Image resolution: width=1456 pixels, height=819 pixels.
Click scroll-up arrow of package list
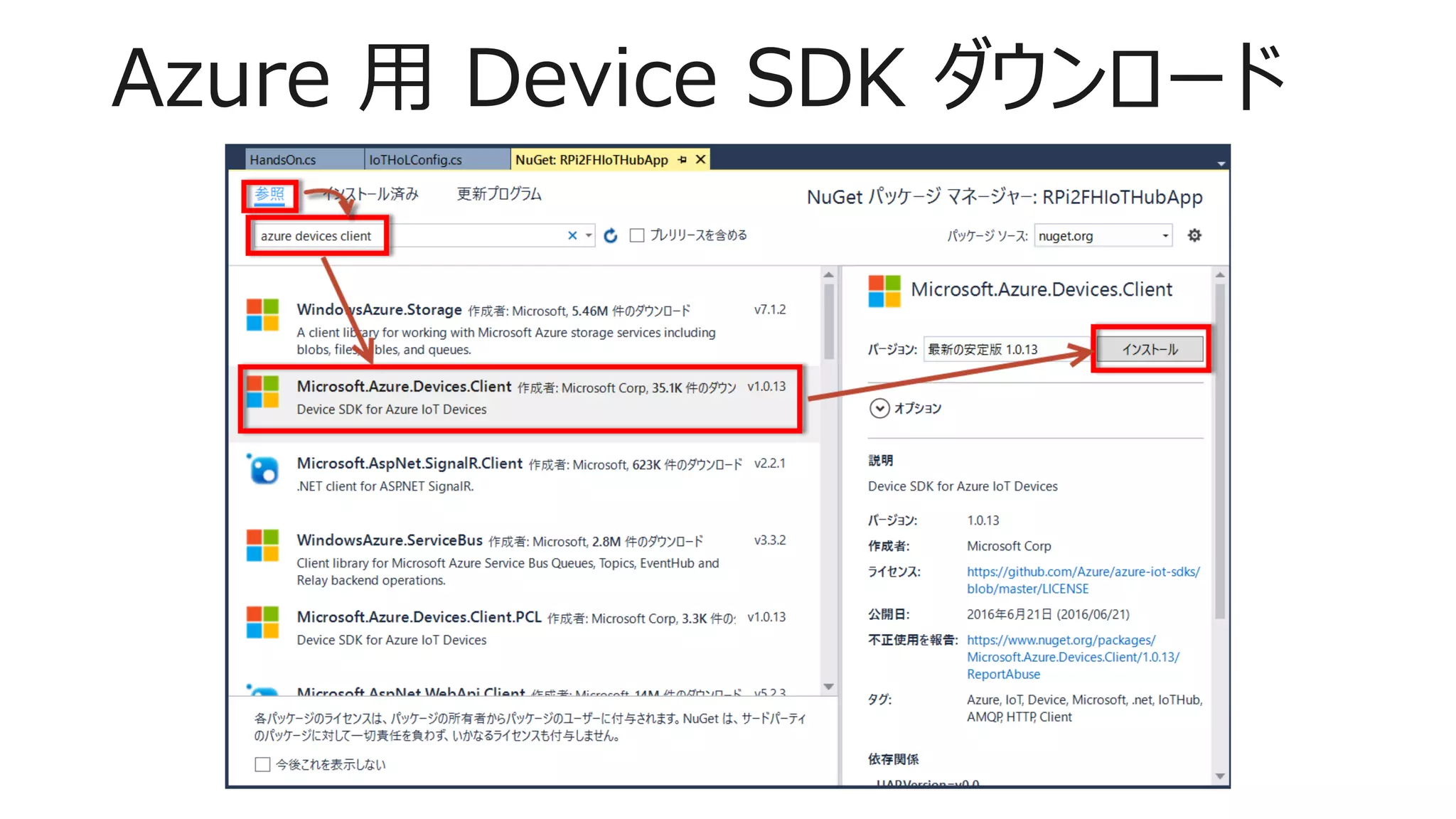[828, 274]
